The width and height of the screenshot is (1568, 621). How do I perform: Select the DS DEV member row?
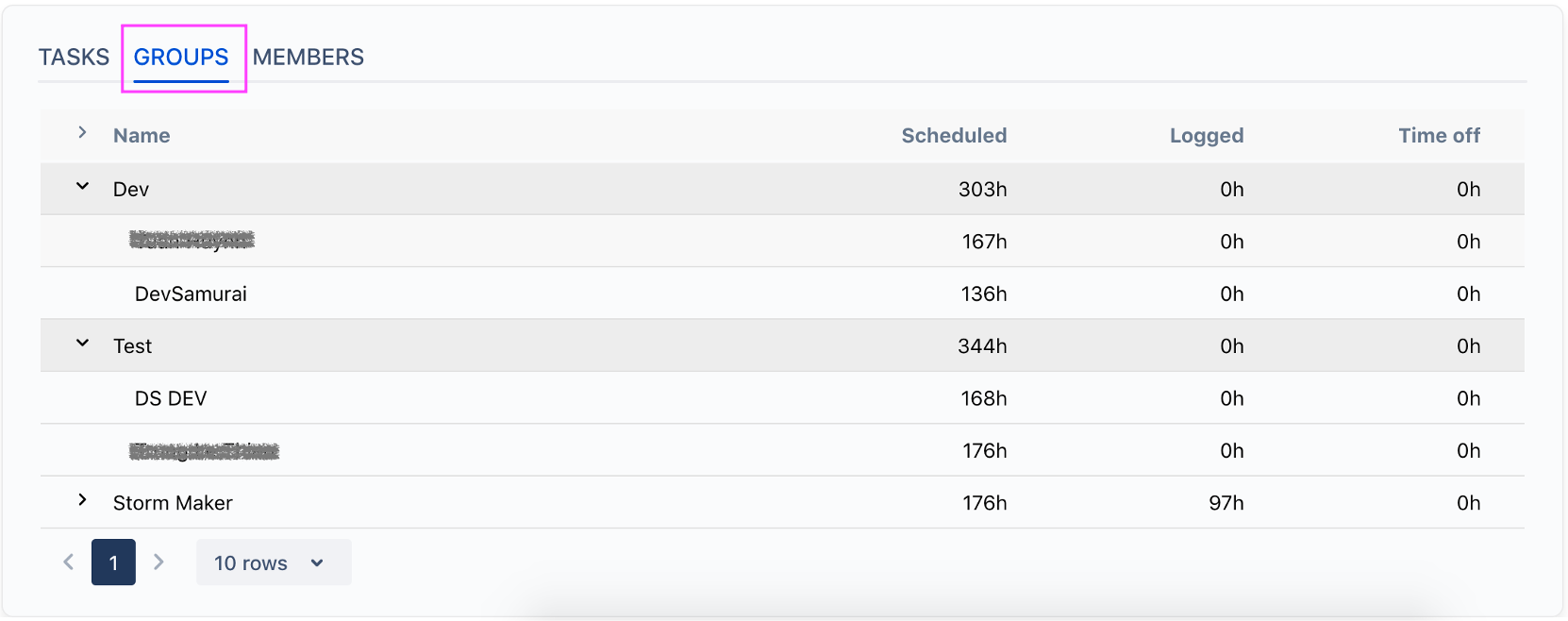coord(171,398)
